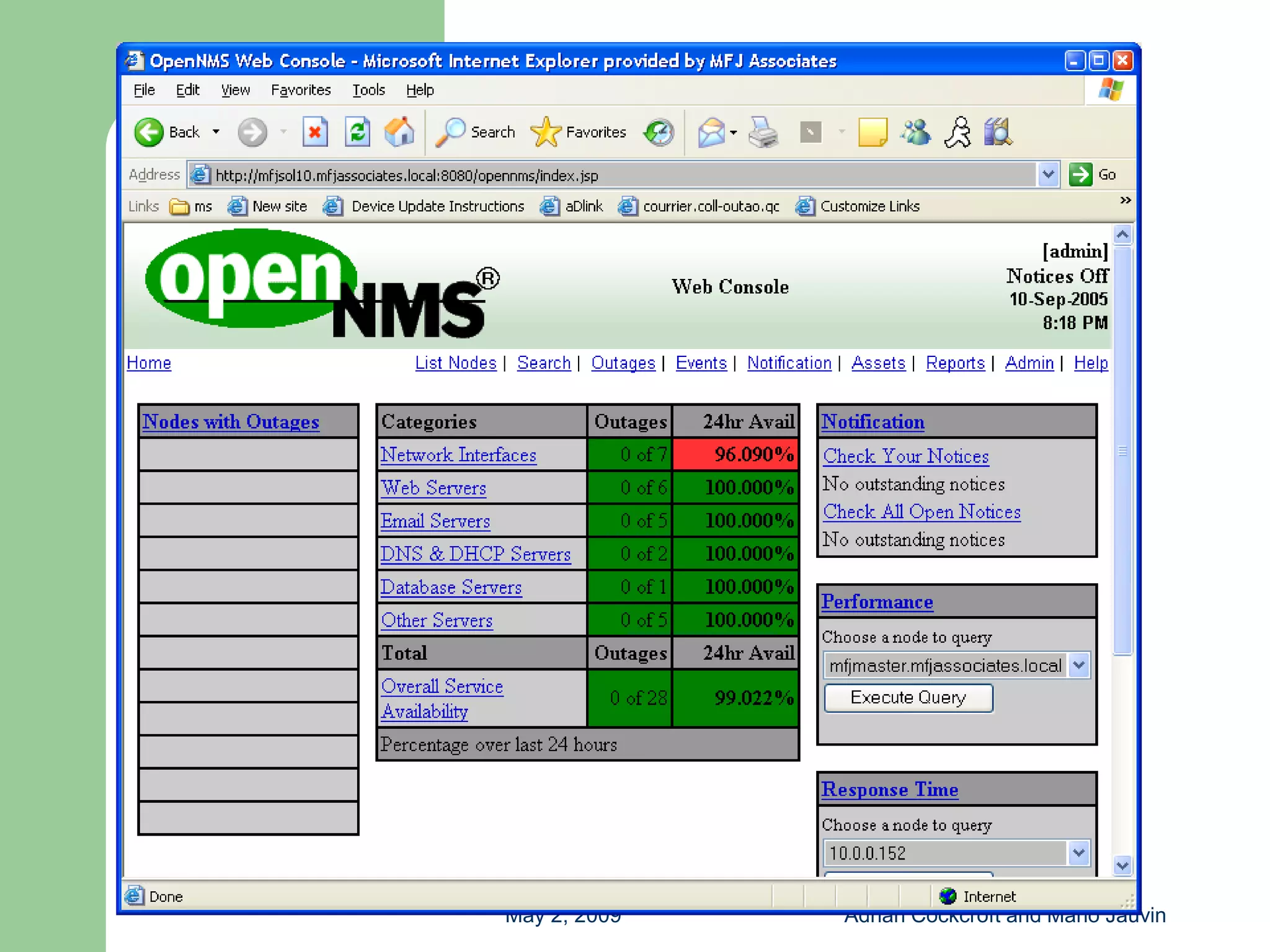This screenshot has width=1270, height=952.
Task: Click the scrollbar down arrow
Action: pos(1122,865)
